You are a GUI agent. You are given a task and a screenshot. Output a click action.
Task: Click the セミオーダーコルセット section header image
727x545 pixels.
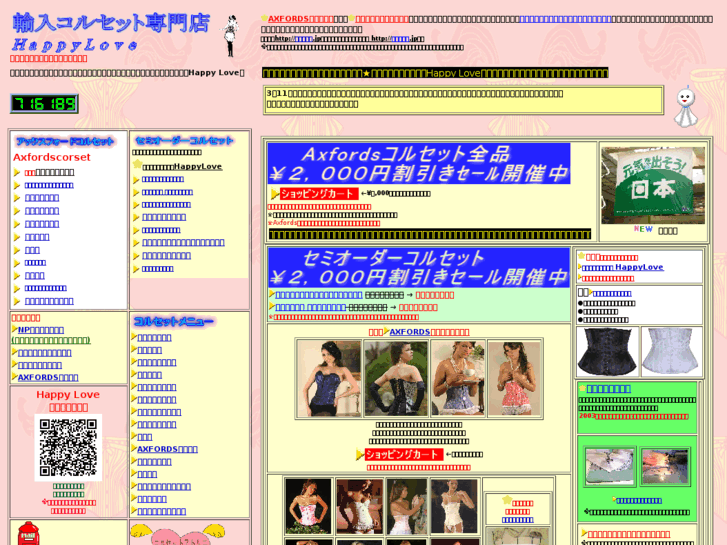[184, 141]
